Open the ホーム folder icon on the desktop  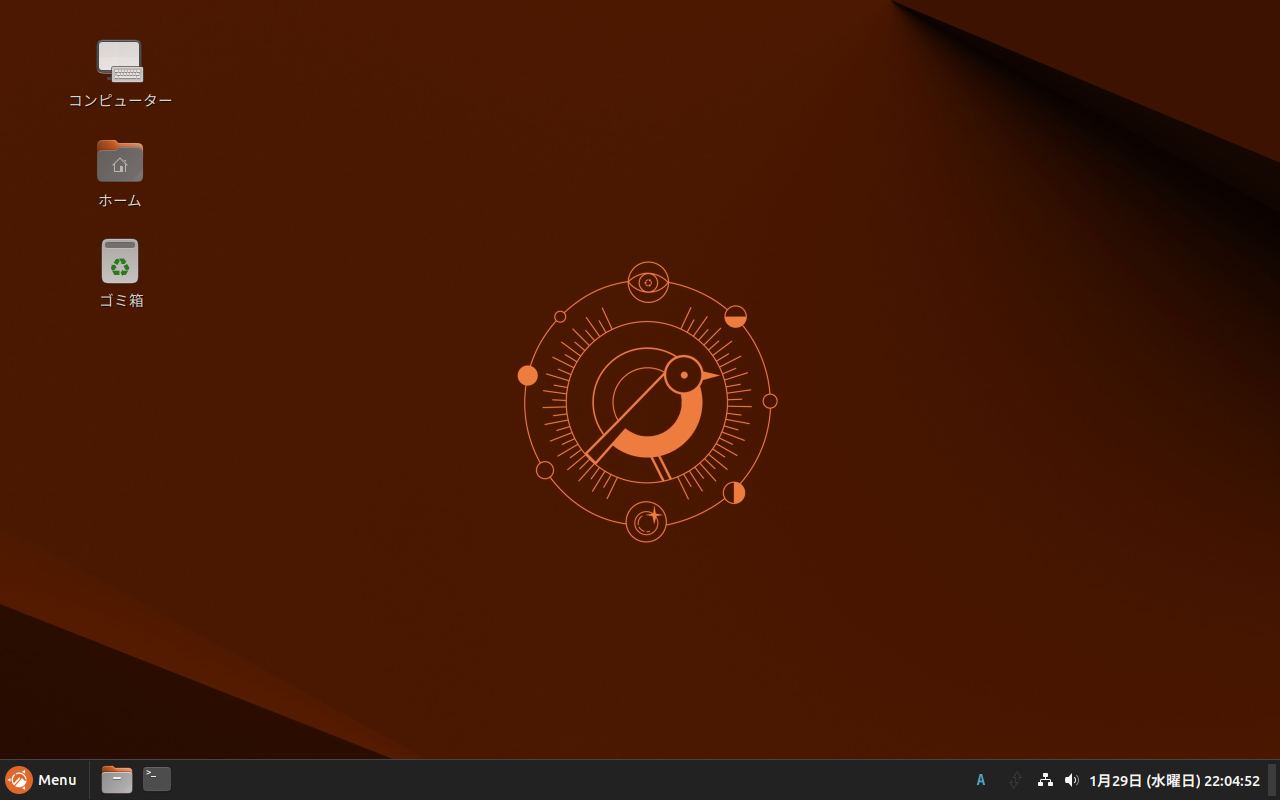(x=120, y=161)
